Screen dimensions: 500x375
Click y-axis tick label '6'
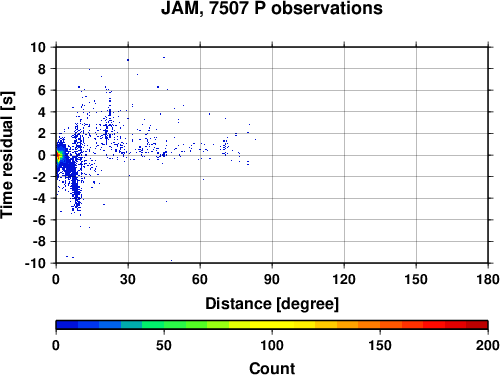click(x=42, y=90)
